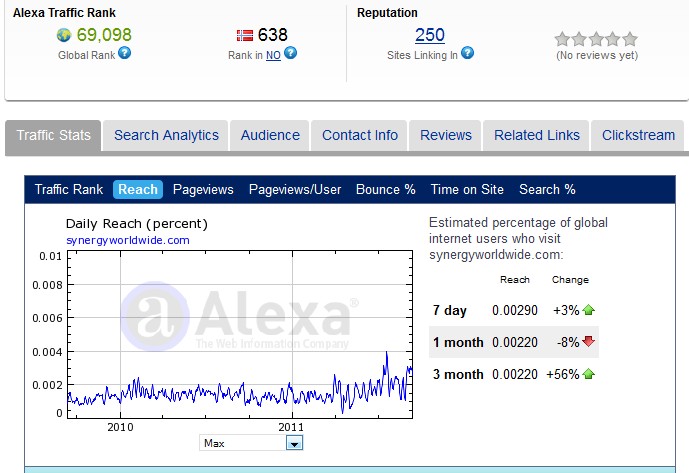Click the Norway rank value 638
Screen dimensions: 689x473
[x=272, y=35]
